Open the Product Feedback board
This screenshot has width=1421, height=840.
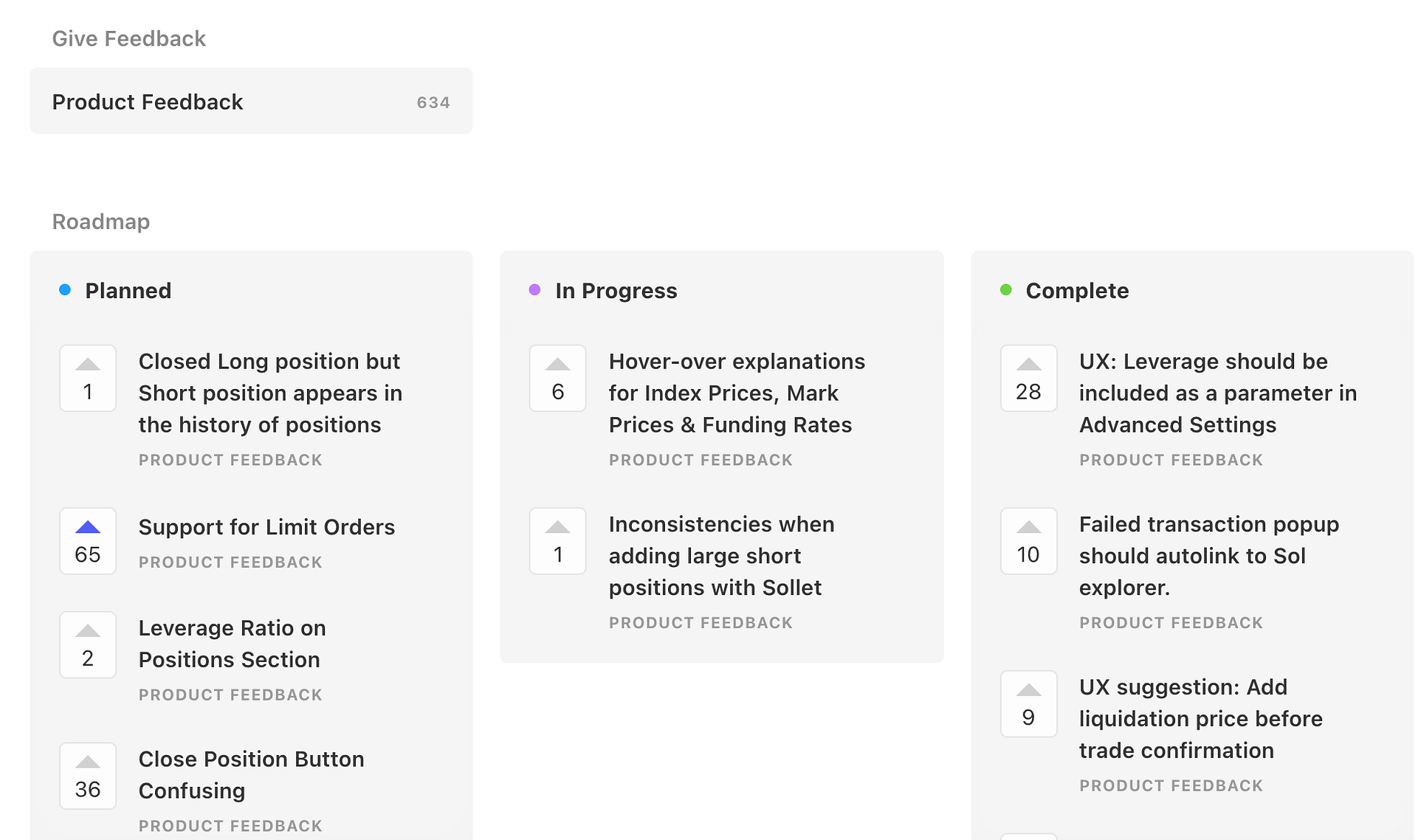pyautogui.click(x=251, y=101)
